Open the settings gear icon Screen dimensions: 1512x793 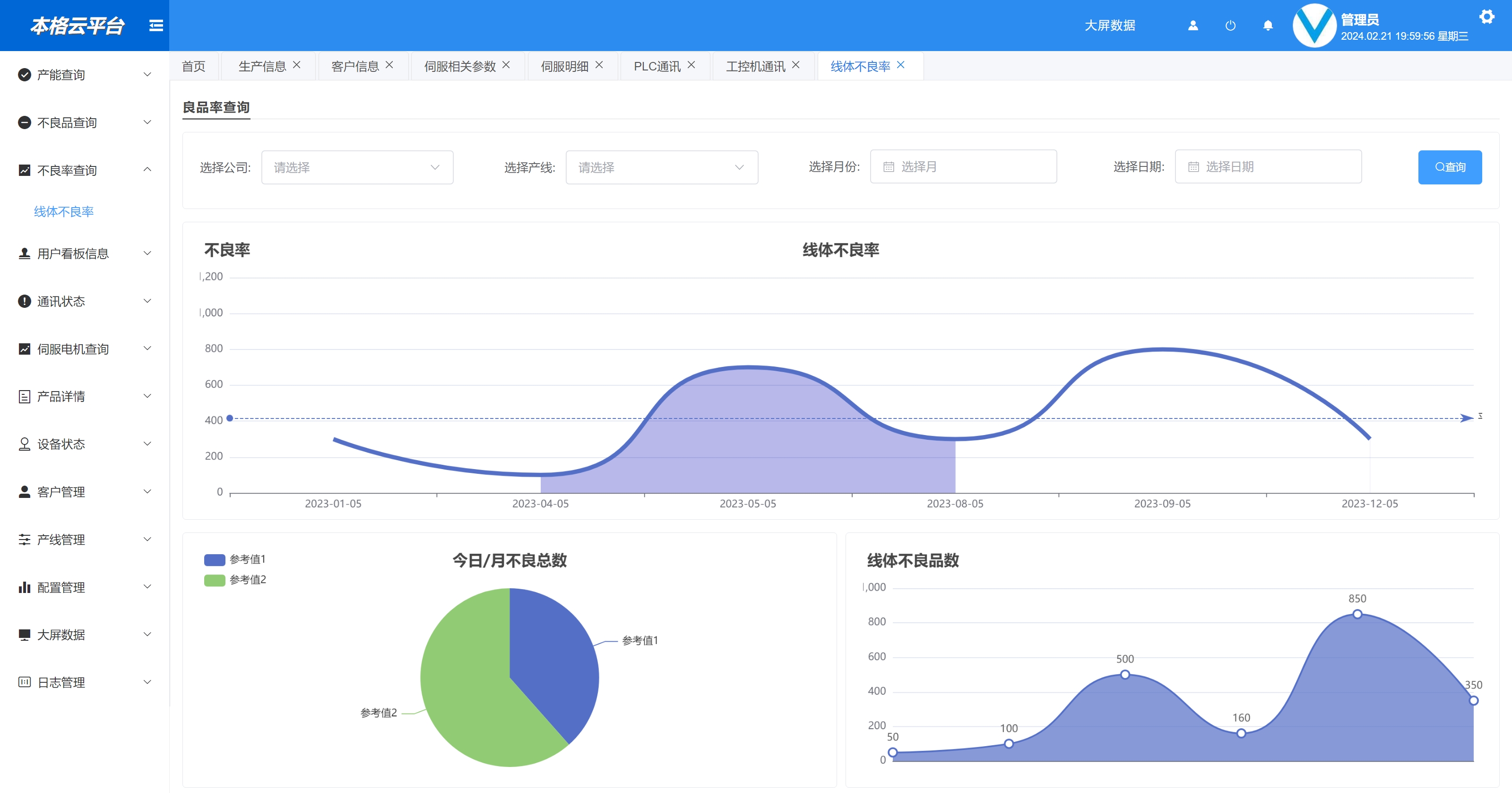tap(1487, 17)
